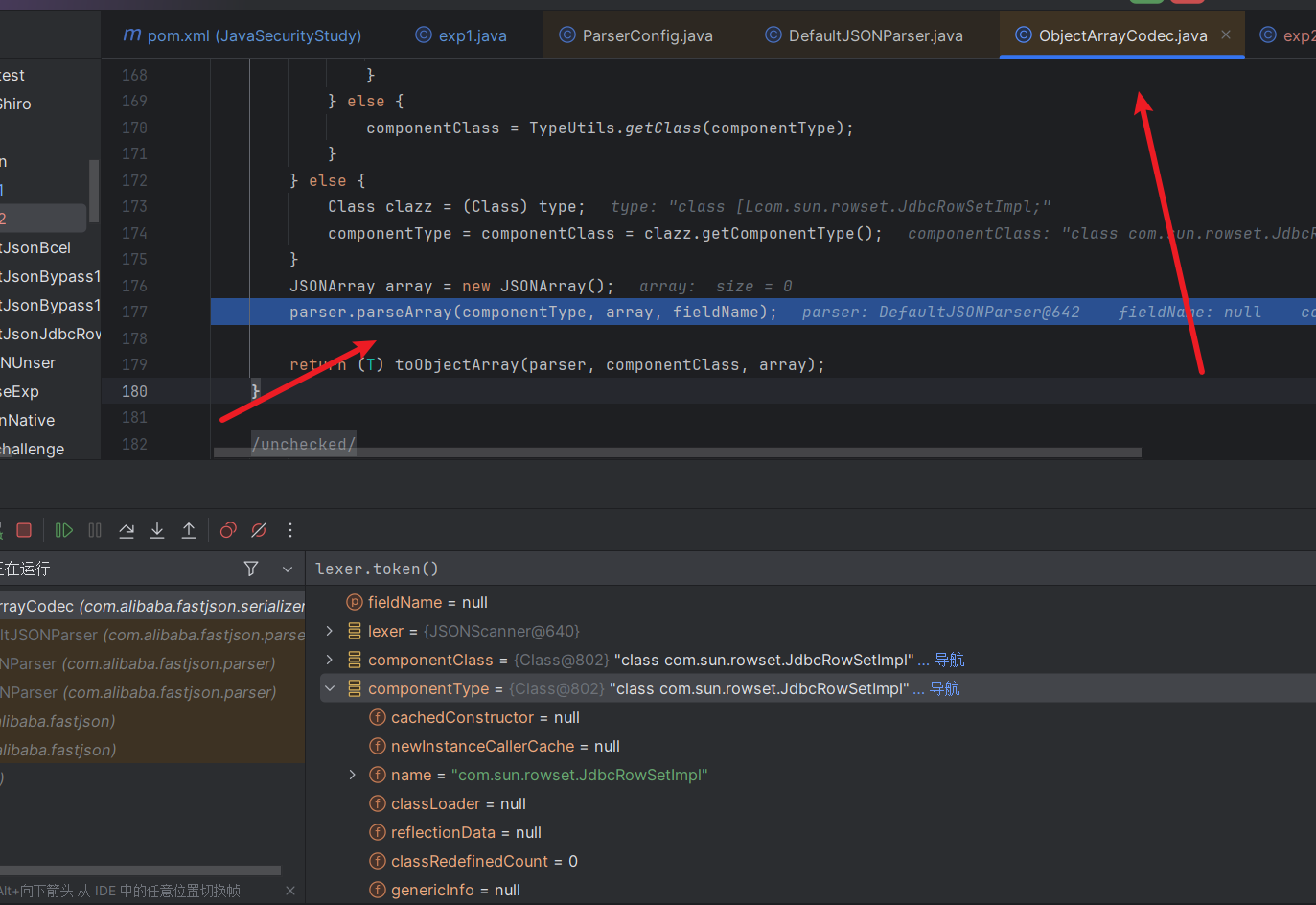Select the rrayCodec (com.alibaba.fastjson.serializer) stack frame
Screen dimensions: 1316x905
[152, 606]
